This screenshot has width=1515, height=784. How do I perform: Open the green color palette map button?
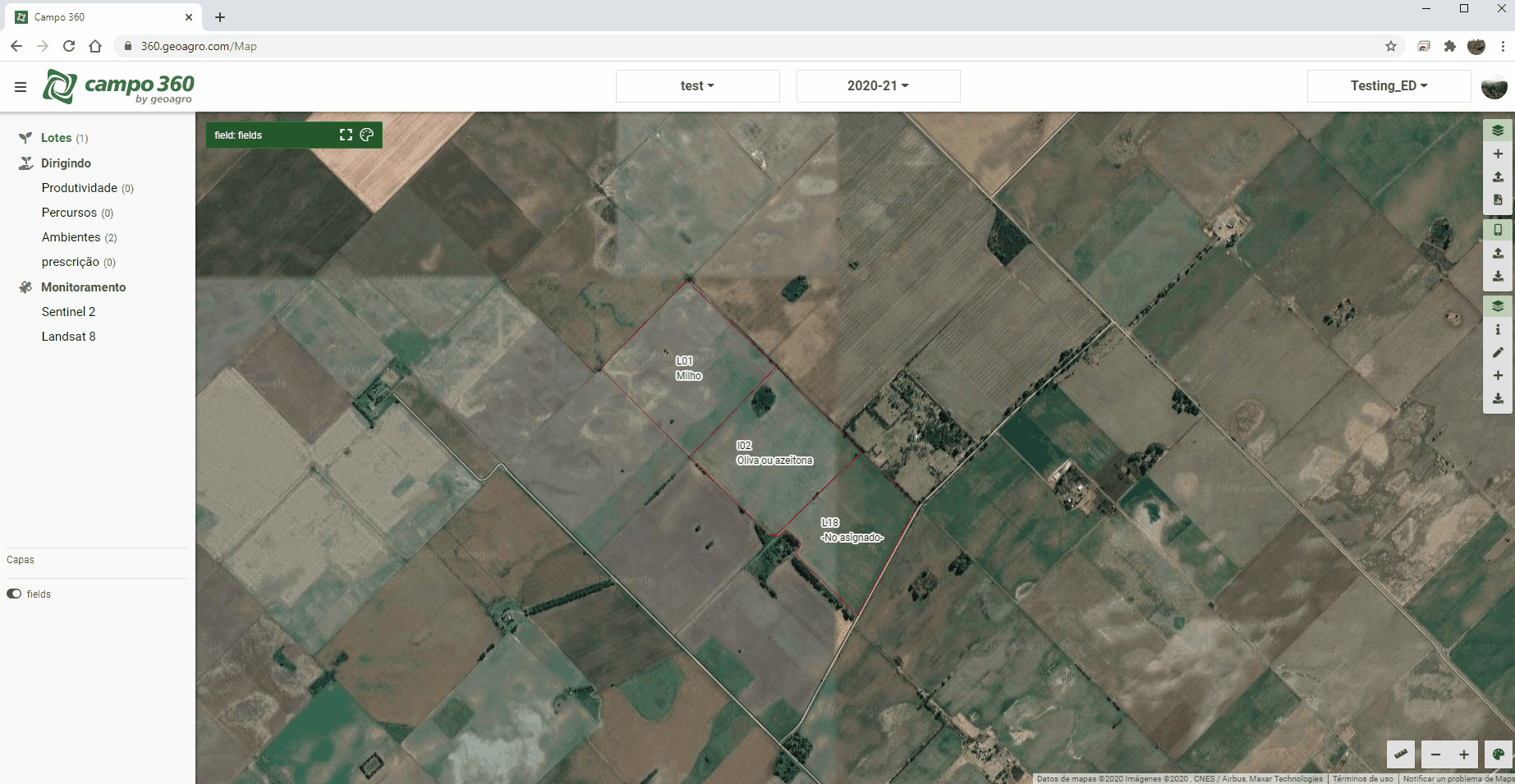[1498, 754]
